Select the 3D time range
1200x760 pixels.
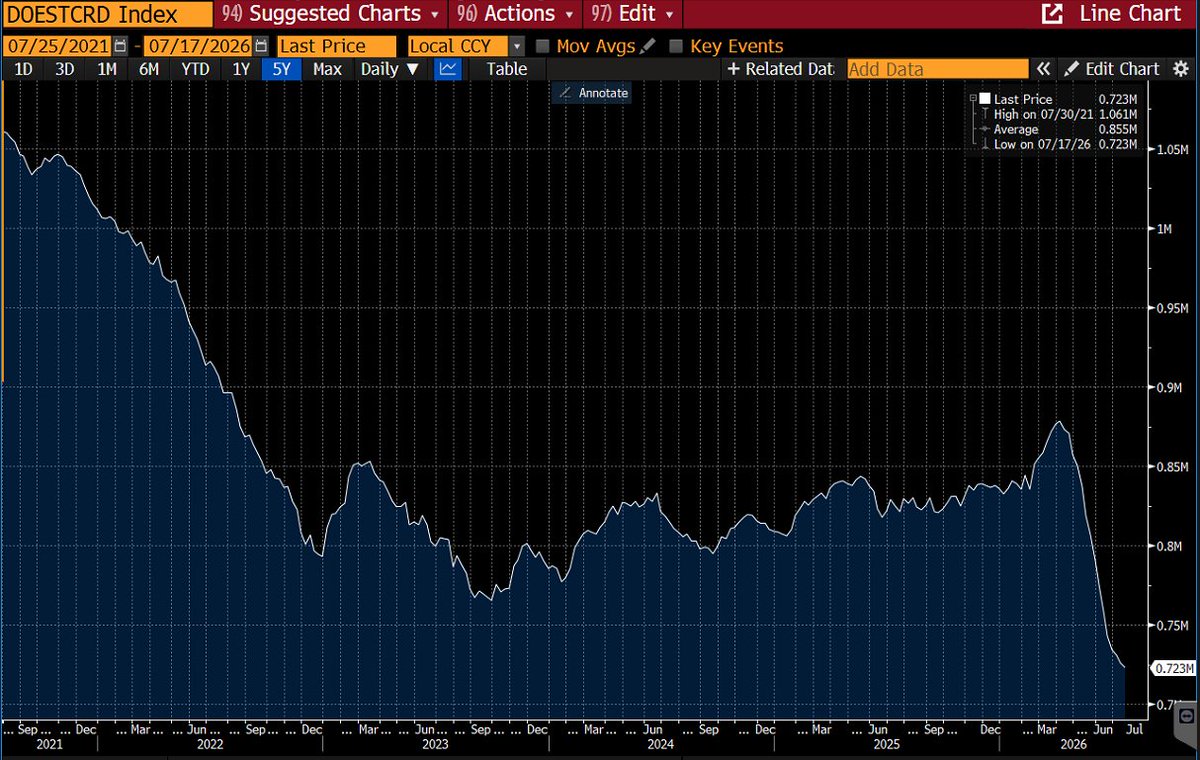(x=64, y=69)
